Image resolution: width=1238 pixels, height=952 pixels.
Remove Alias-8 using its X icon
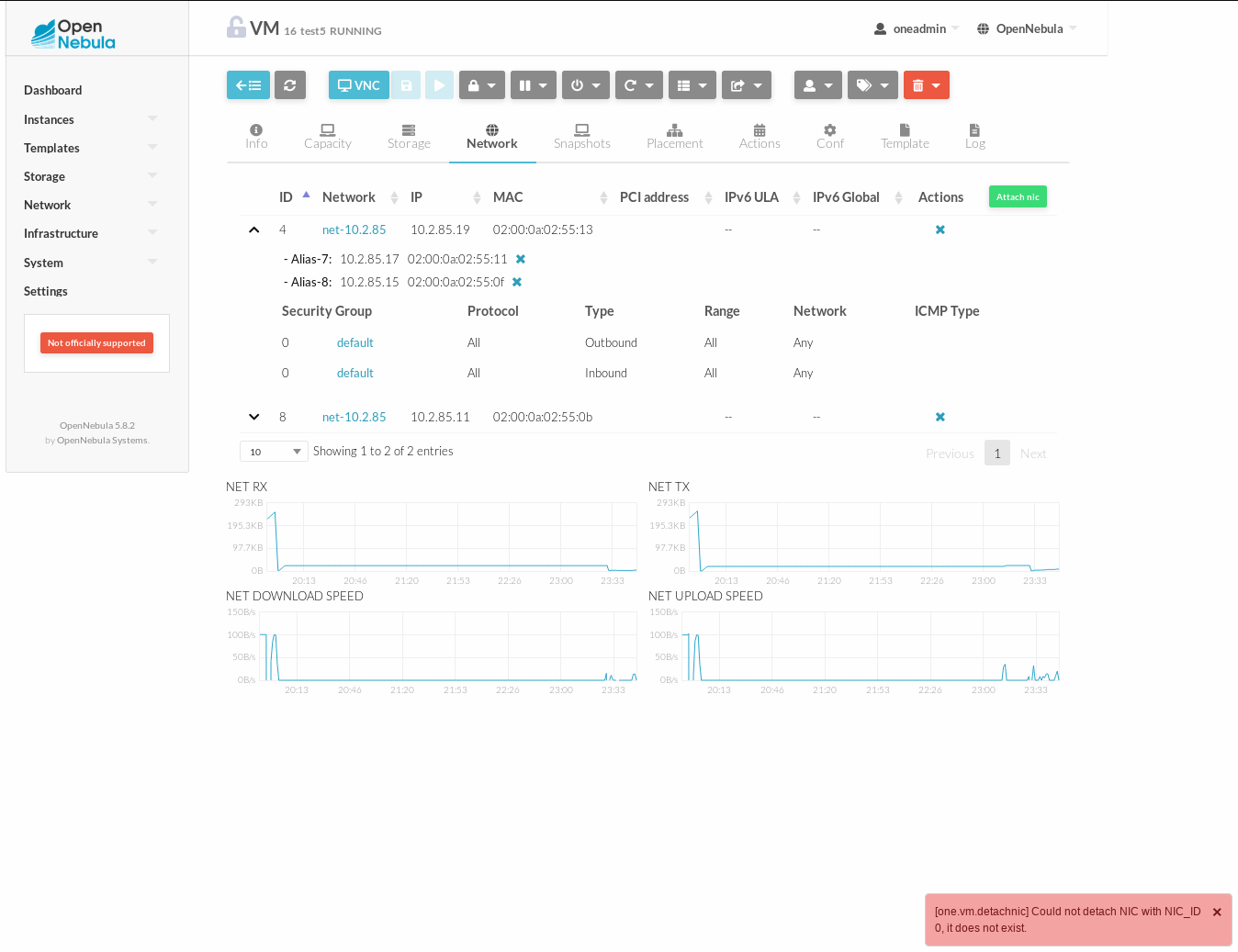click(x=517, y=282)
